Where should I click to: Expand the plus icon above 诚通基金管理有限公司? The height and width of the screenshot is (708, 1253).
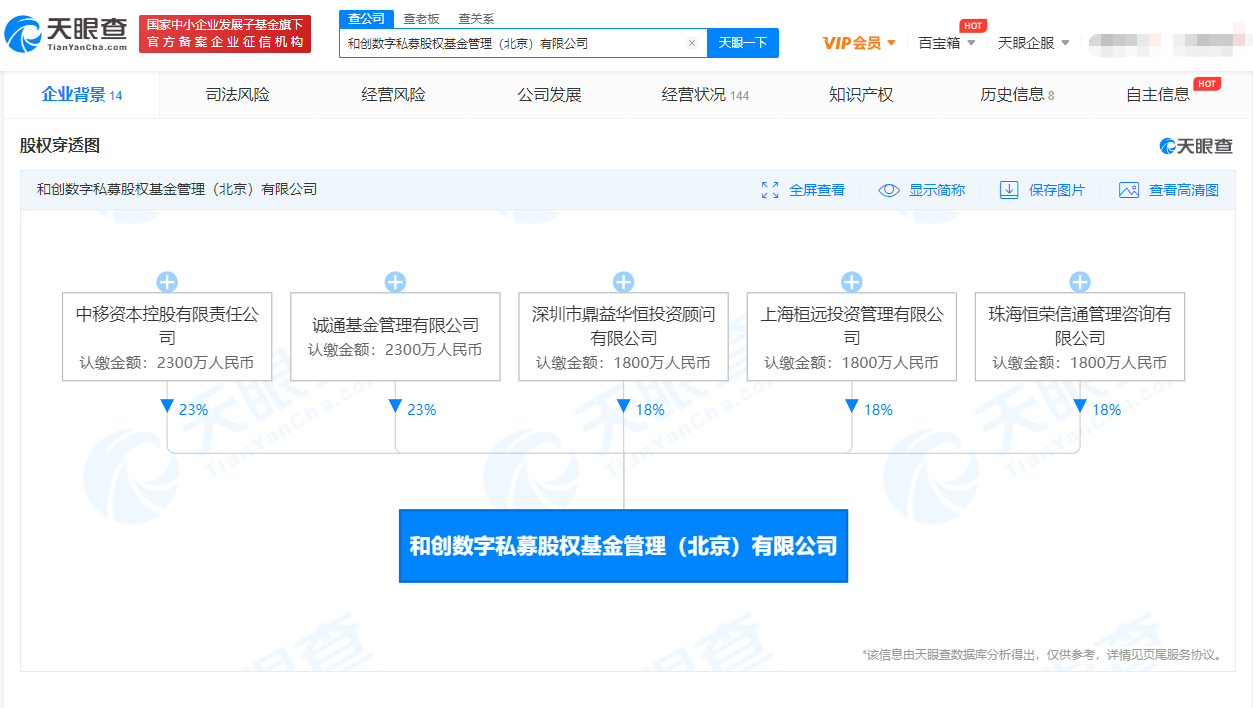point(395,282)
